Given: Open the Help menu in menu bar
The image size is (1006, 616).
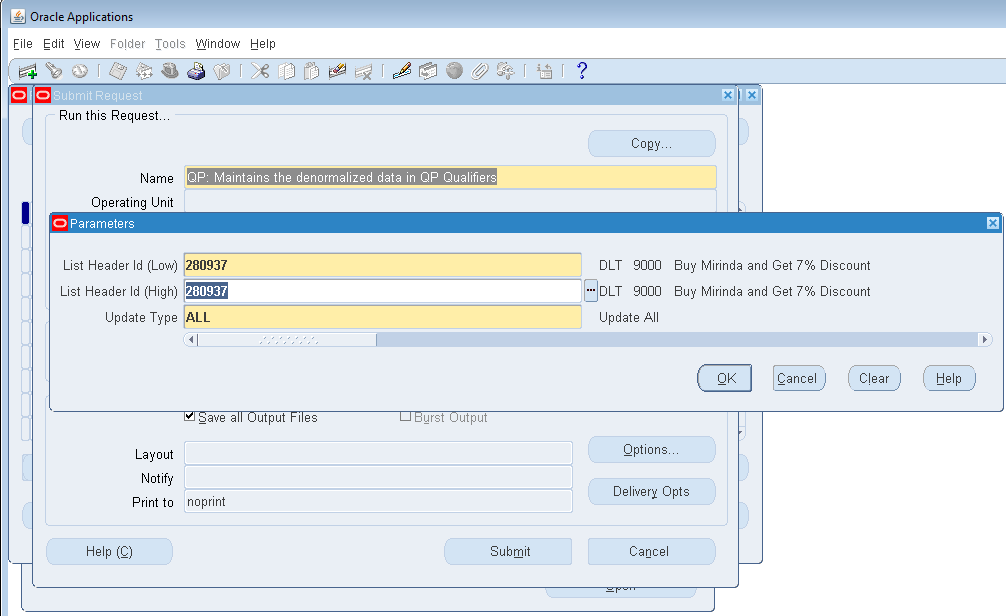Looking at the screenshot, I should pyautogui.click(x=262, y=44).
